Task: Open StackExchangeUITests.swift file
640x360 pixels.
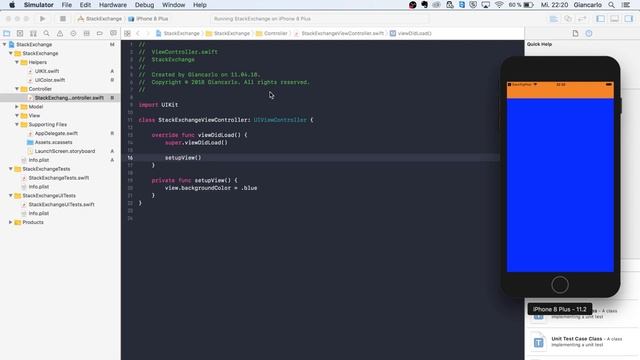Action: coord(61,204)
